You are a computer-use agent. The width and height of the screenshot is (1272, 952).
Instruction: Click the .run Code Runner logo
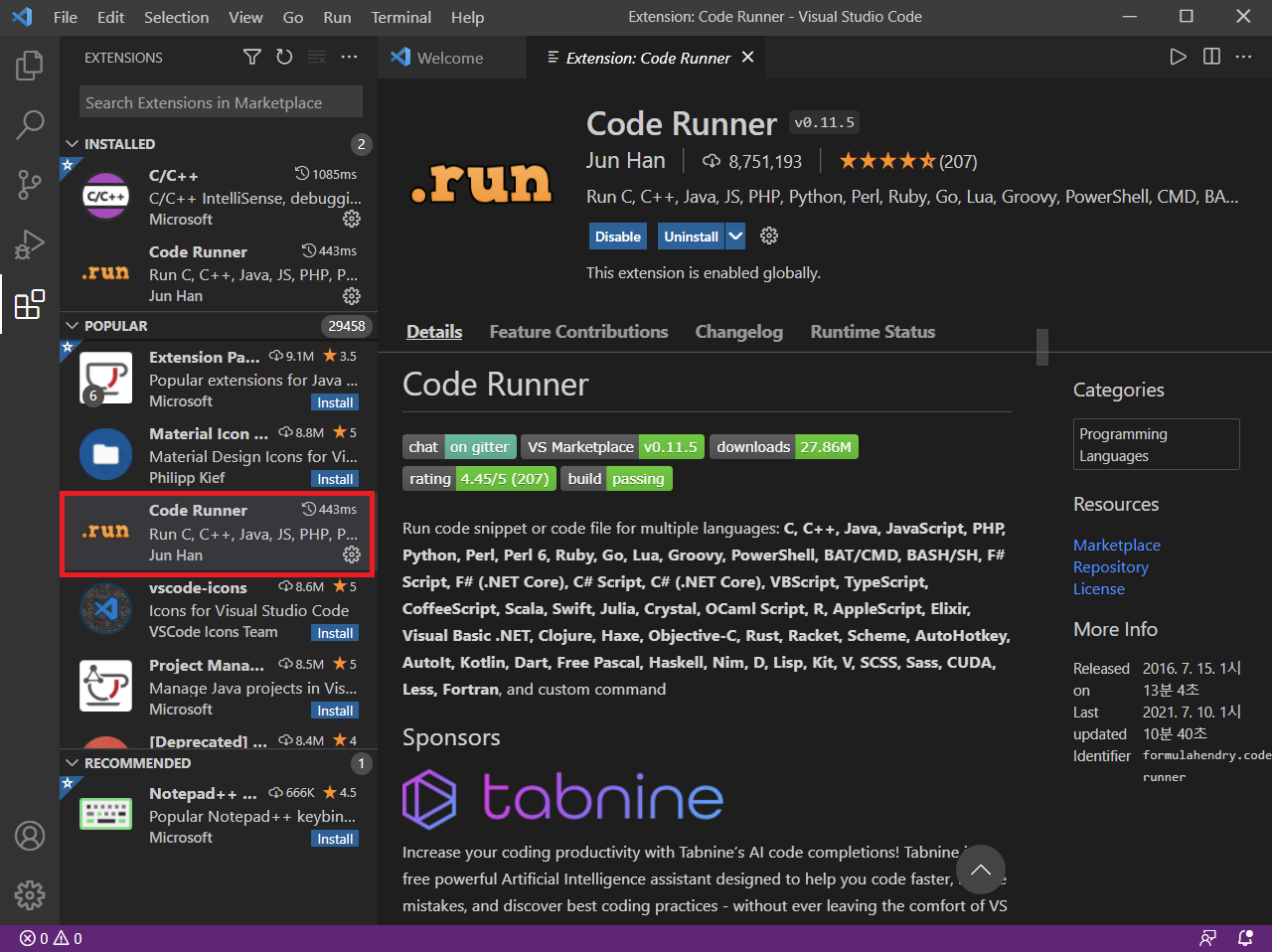pyautogui.click(x=481, y=183)
